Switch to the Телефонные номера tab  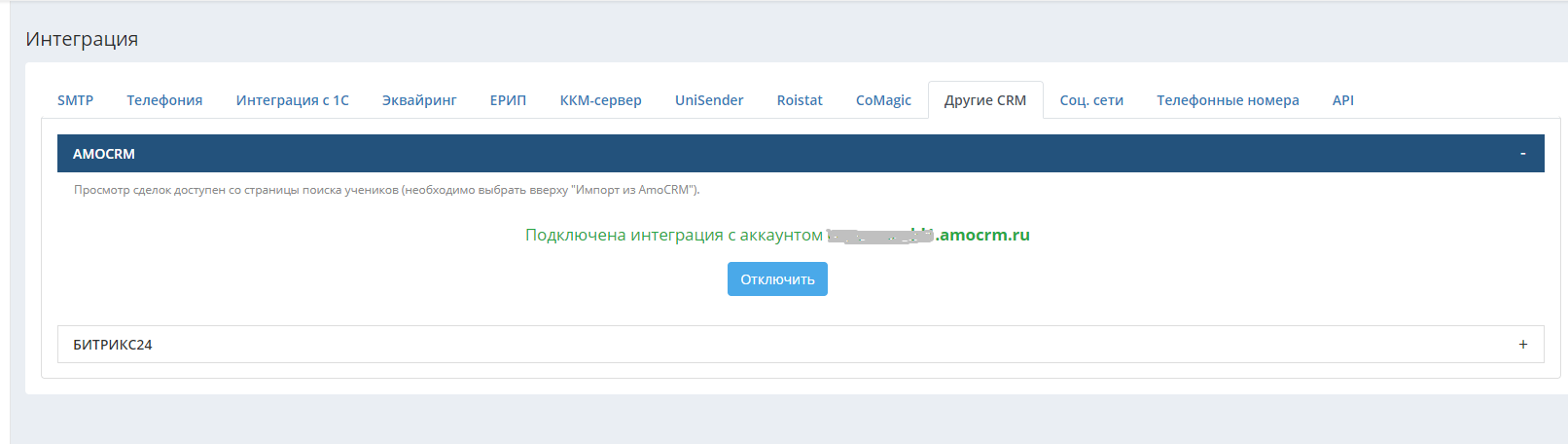coord(1228,100)
